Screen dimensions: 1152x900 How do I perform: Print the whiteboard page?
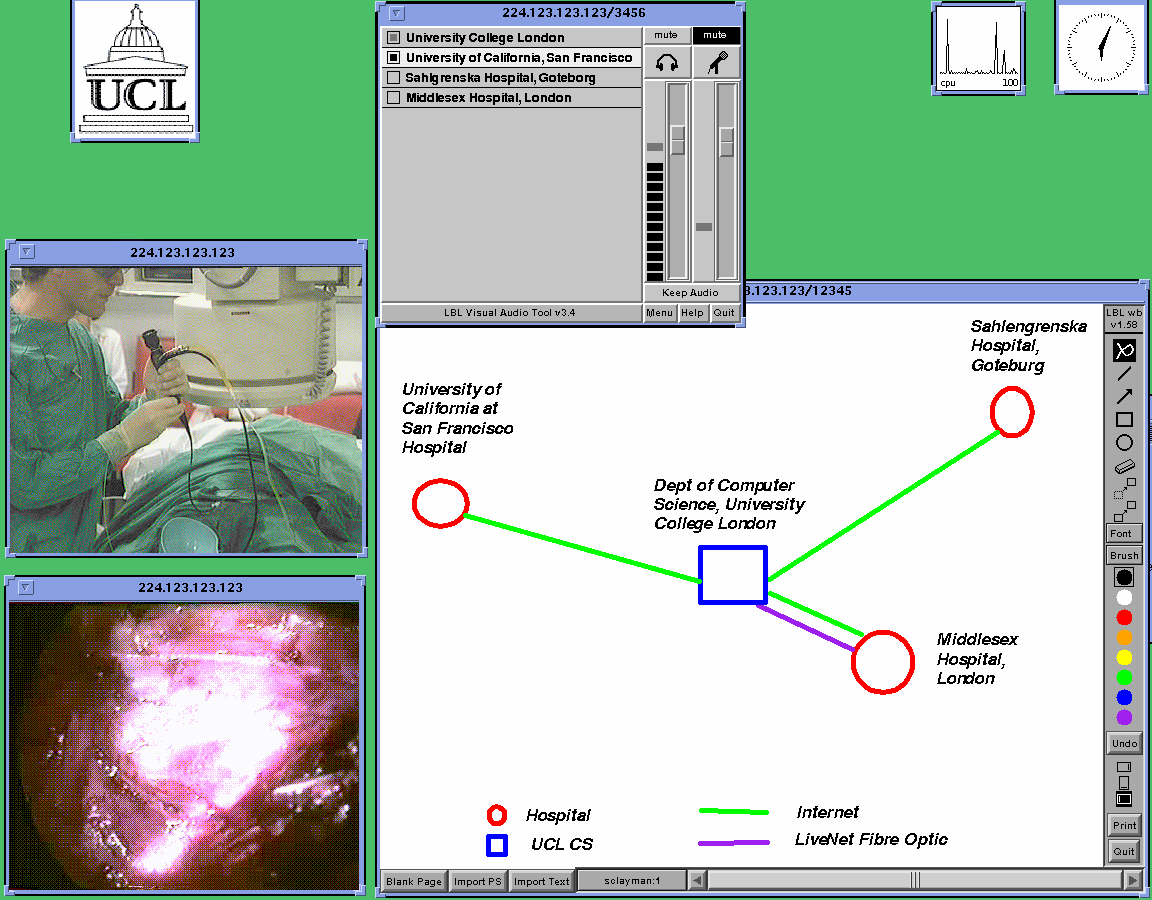(1124, 825)
